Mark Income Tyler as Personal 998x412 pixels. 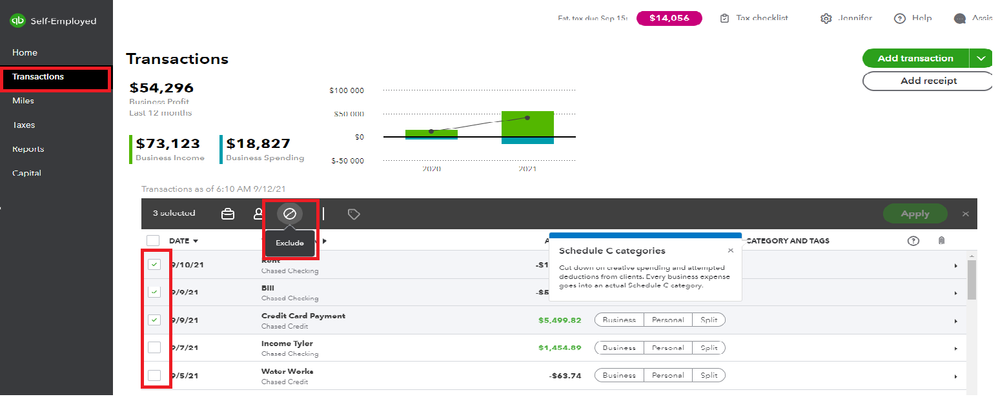click(x=668, y=348)
